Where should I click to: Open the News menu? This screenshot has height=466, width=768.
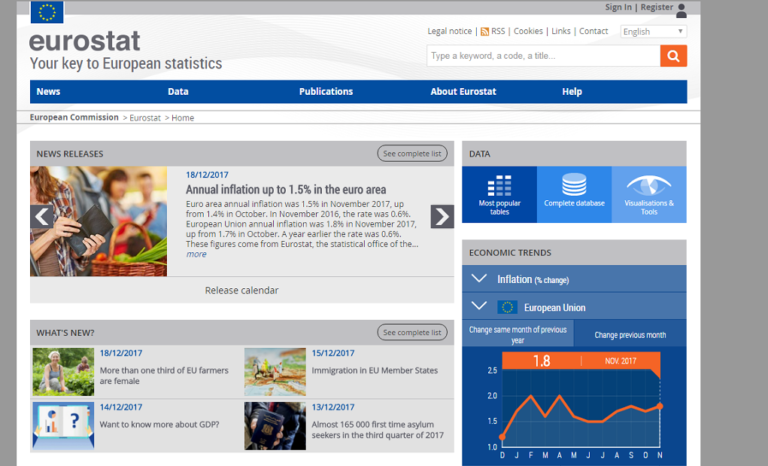48,92
